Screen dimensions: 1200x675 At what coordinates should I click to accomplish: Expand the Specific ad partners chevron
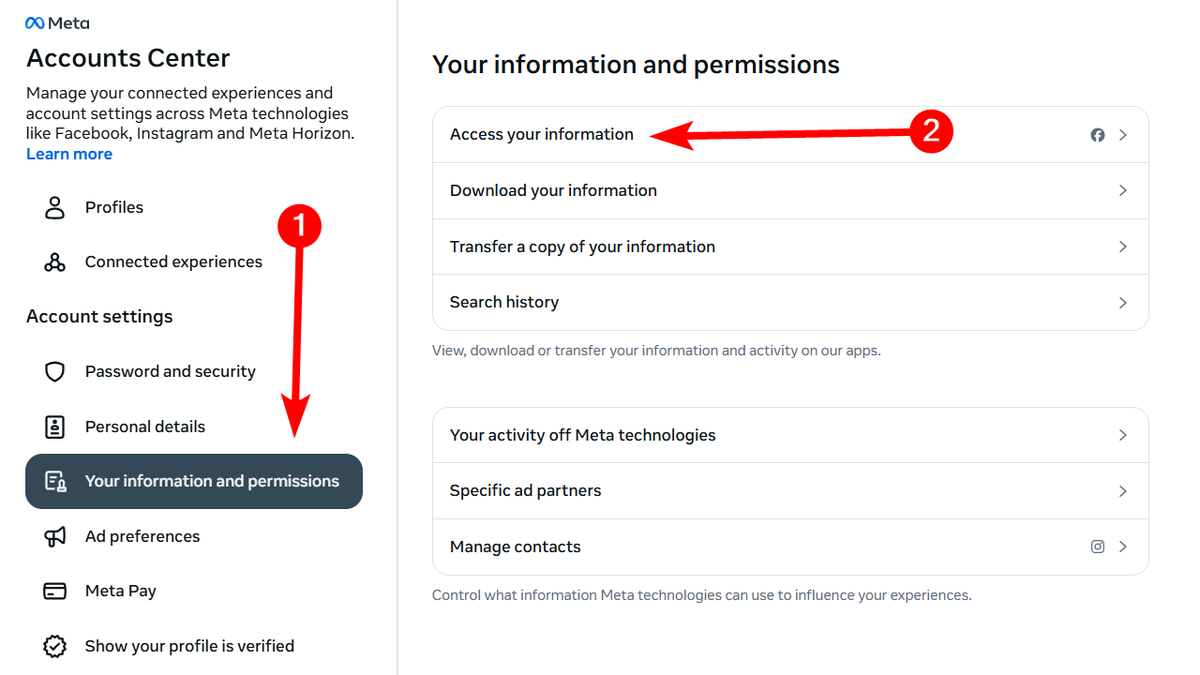(1123, 491)
